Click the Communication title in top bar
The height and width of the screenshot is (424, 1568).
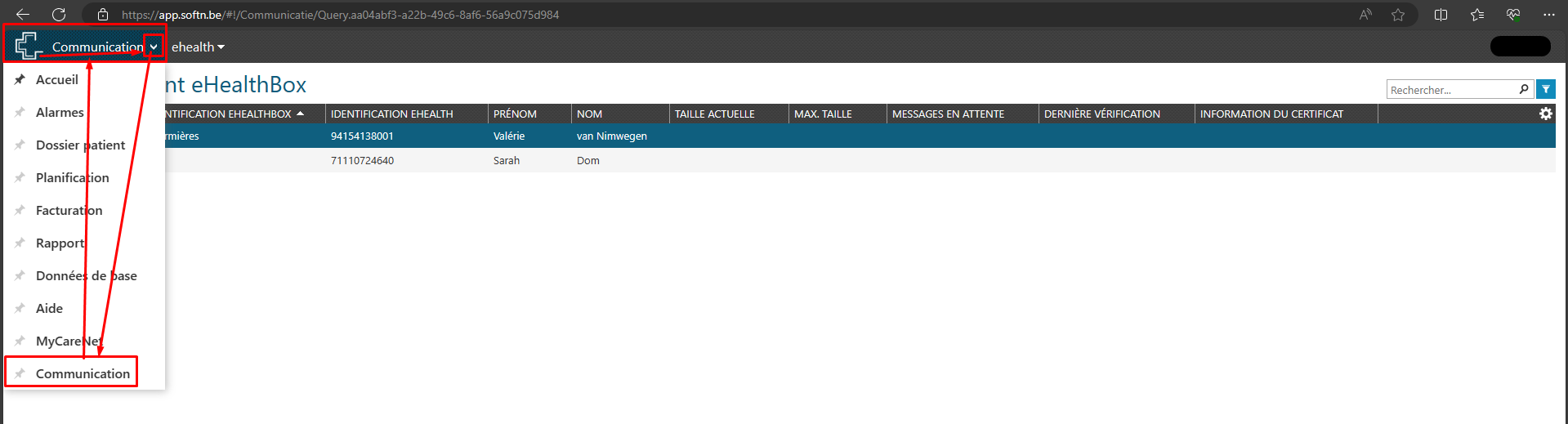[x=97, y=47]
